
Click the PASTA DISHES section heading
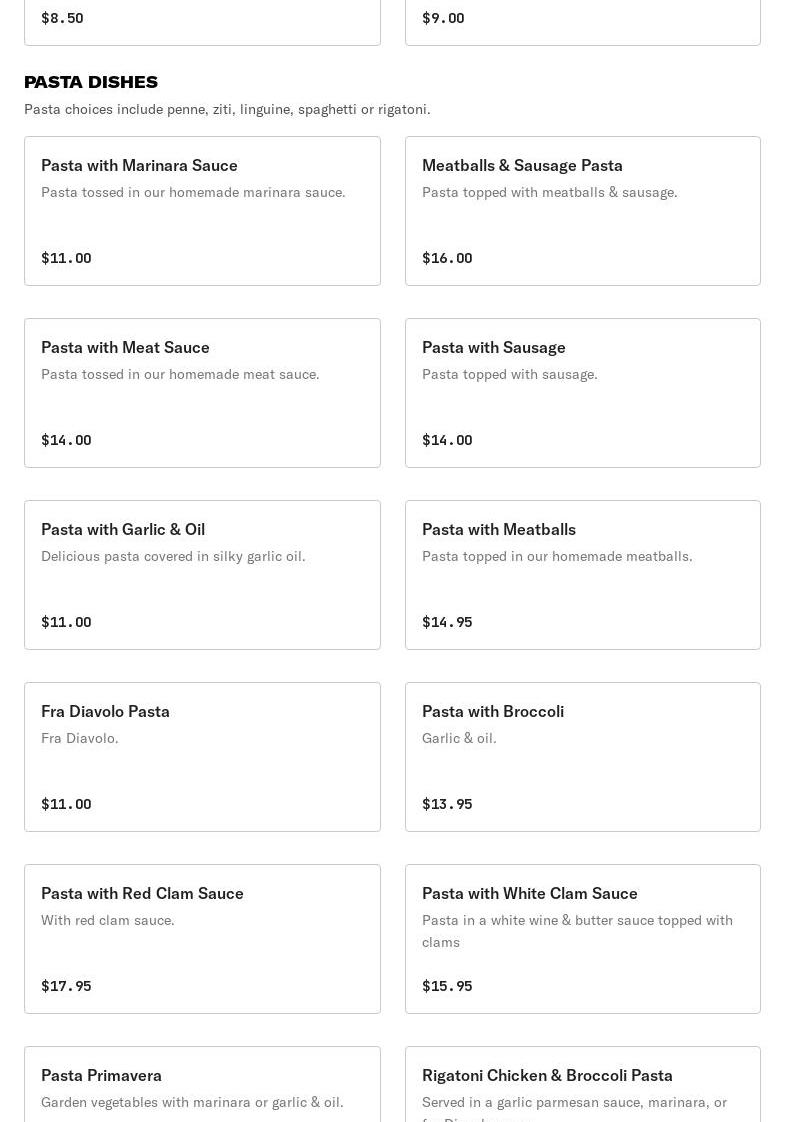click(91, 82)
